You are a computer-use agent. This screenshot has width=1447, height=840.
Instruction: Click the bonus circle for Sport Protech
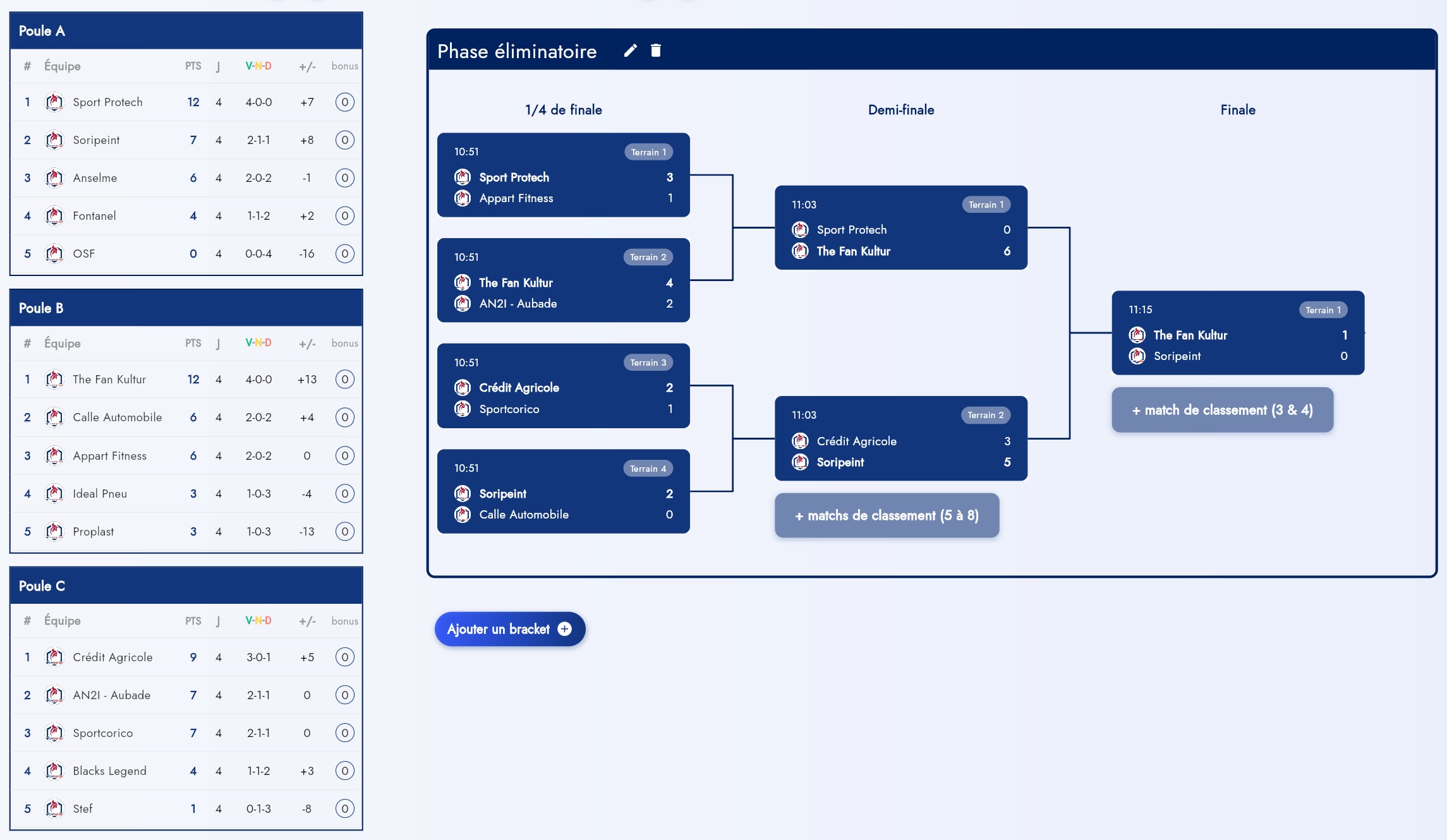(344, 102)
